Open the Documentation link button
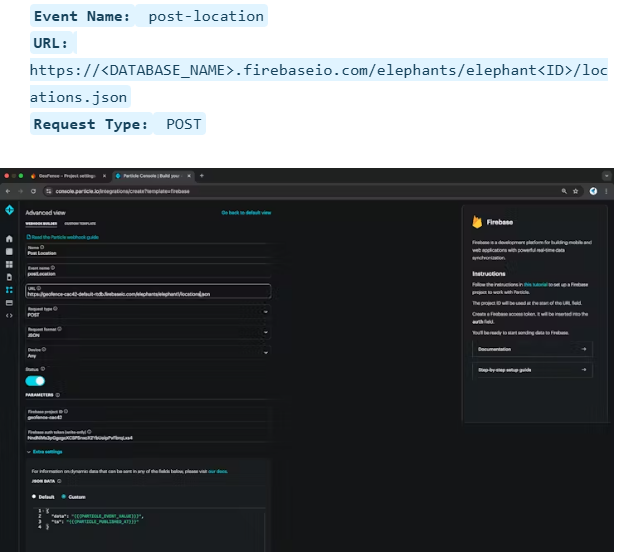The image size is (622, 556). pyautogui.click(x=532, y=349)
